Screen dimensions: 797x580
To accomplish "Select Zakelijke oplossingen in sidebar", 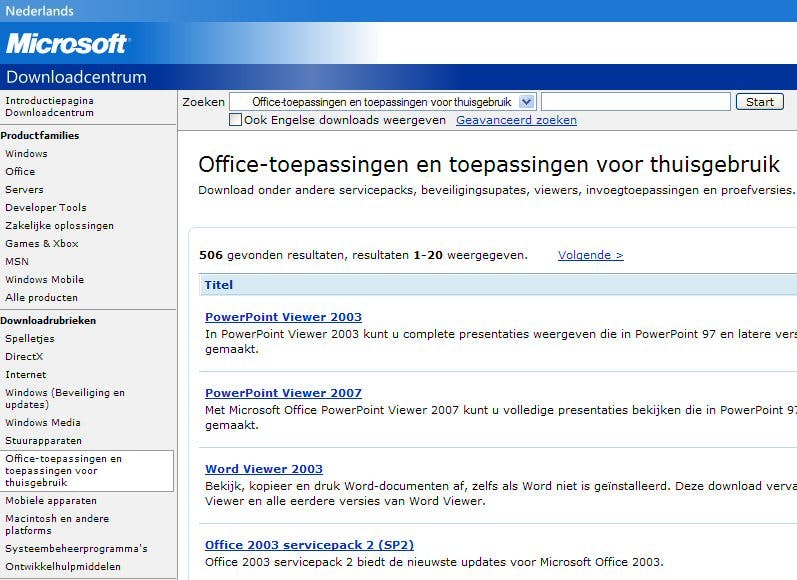I will click(x=59, y=226).
